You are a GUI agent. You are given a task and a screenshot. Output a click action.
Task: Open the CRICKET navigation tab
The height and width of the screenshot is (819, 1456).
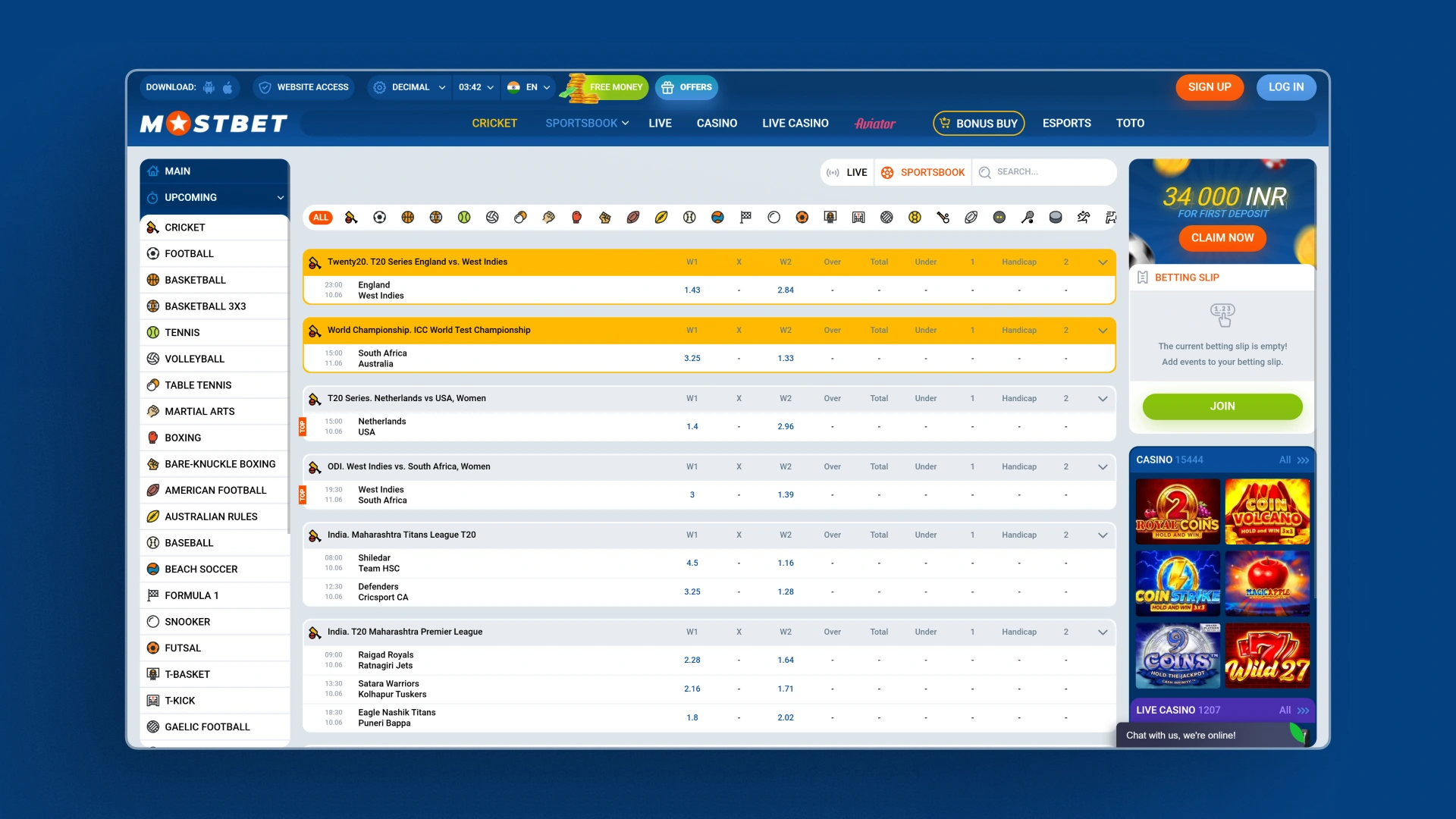click(x=494, y=123)
